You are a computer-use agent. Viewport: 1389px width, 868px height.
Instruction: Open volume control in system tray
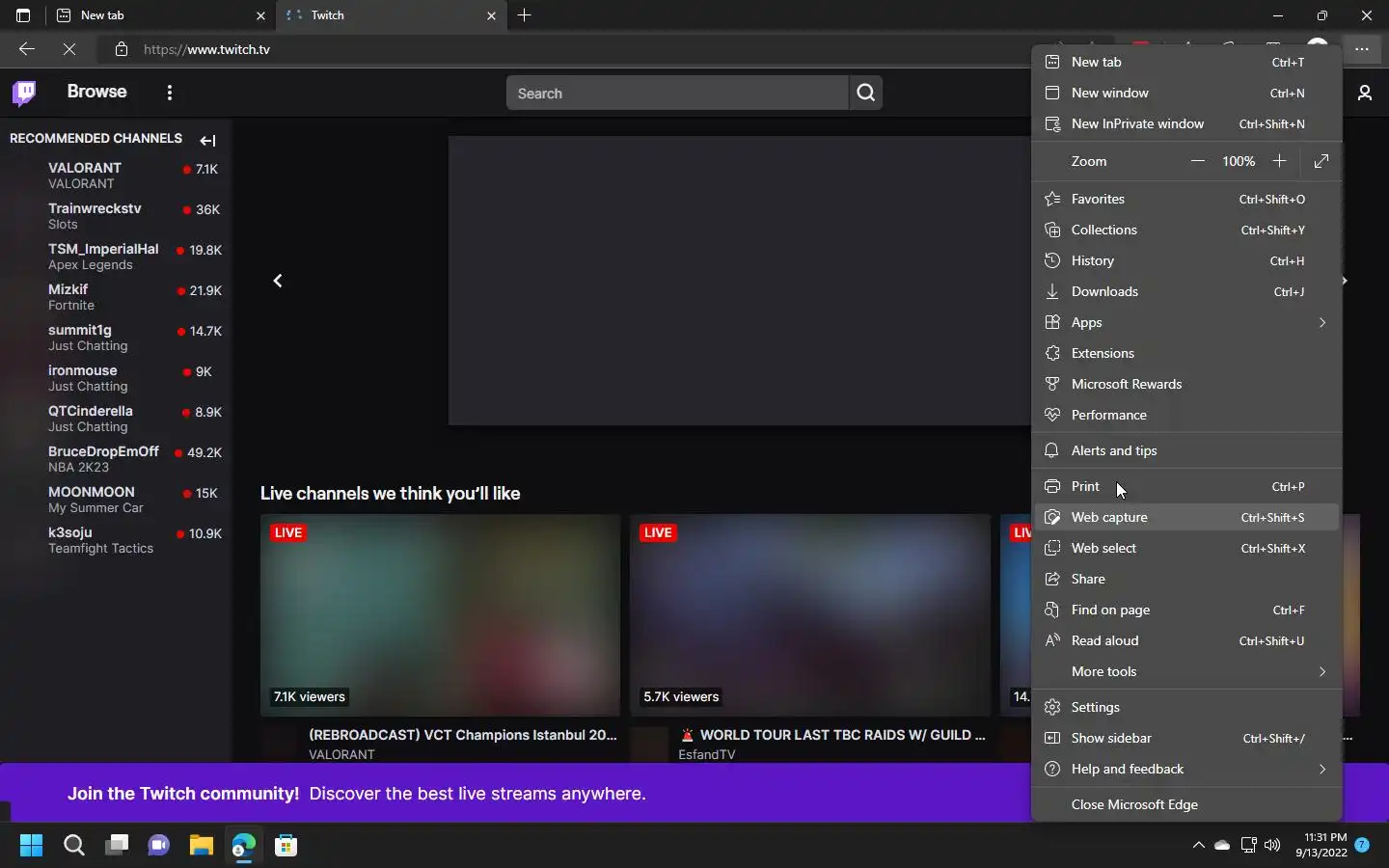(1272, 845)
